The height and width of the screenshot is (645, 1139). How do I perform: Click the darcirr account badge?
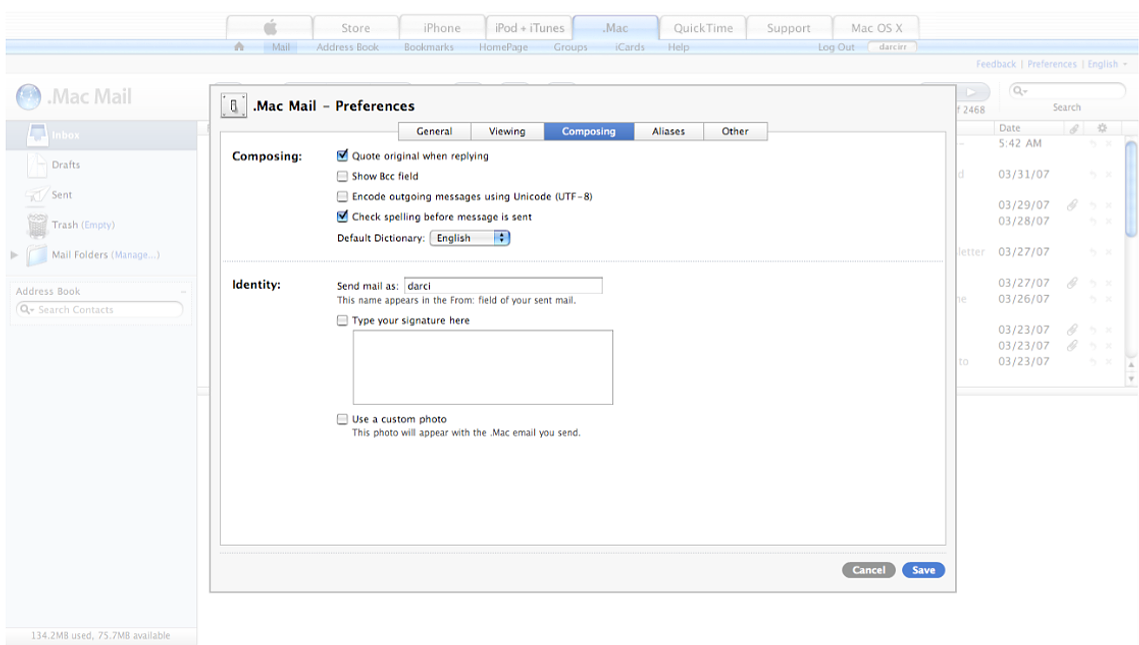[893, 46]
